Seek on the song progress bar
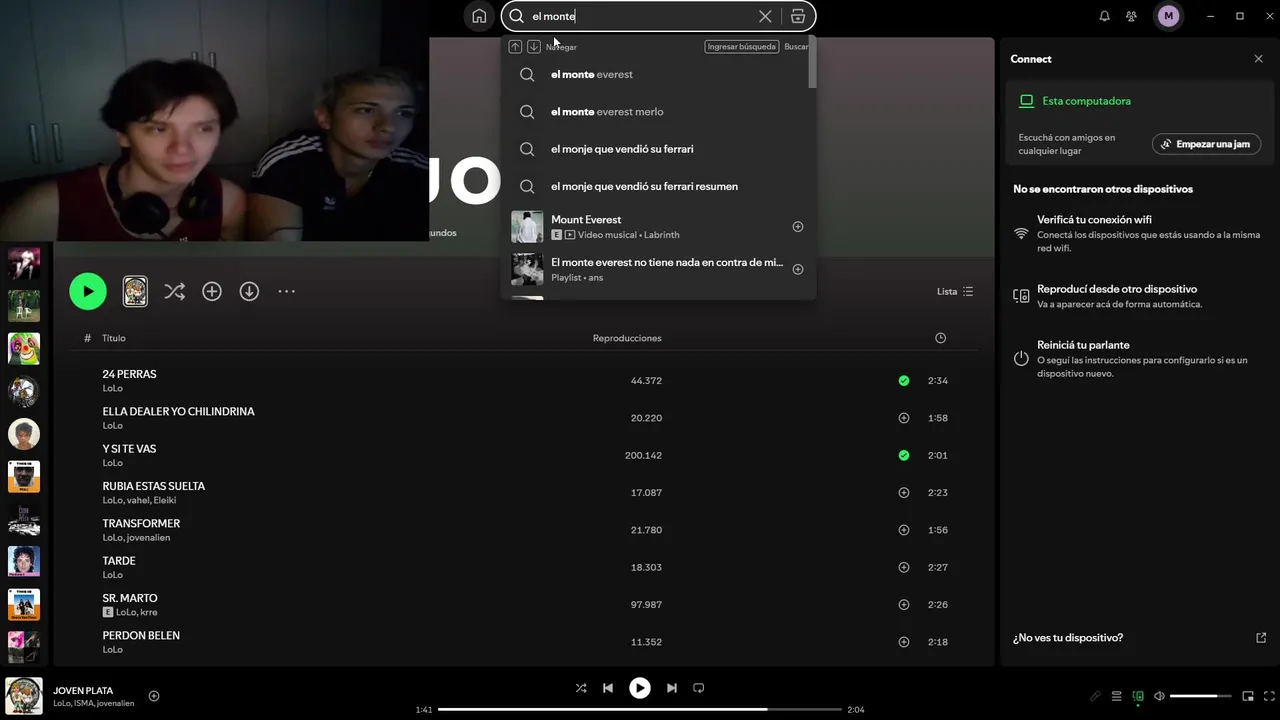Screen dimensions: 1280x720 click(640, 709)
